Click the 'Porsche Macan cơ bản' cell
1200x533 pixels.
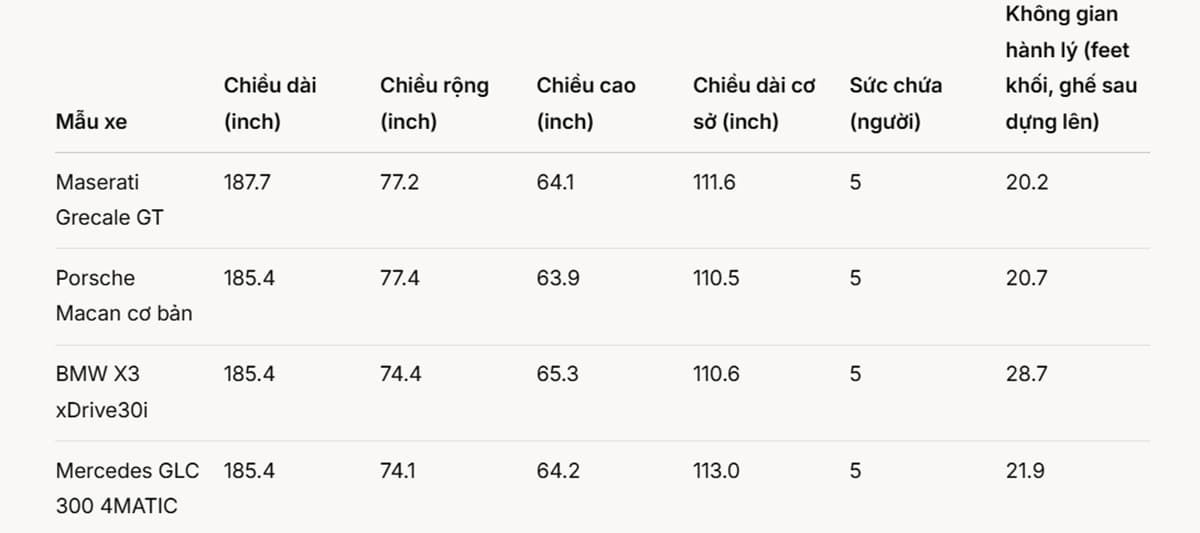(x=123, y=295)
